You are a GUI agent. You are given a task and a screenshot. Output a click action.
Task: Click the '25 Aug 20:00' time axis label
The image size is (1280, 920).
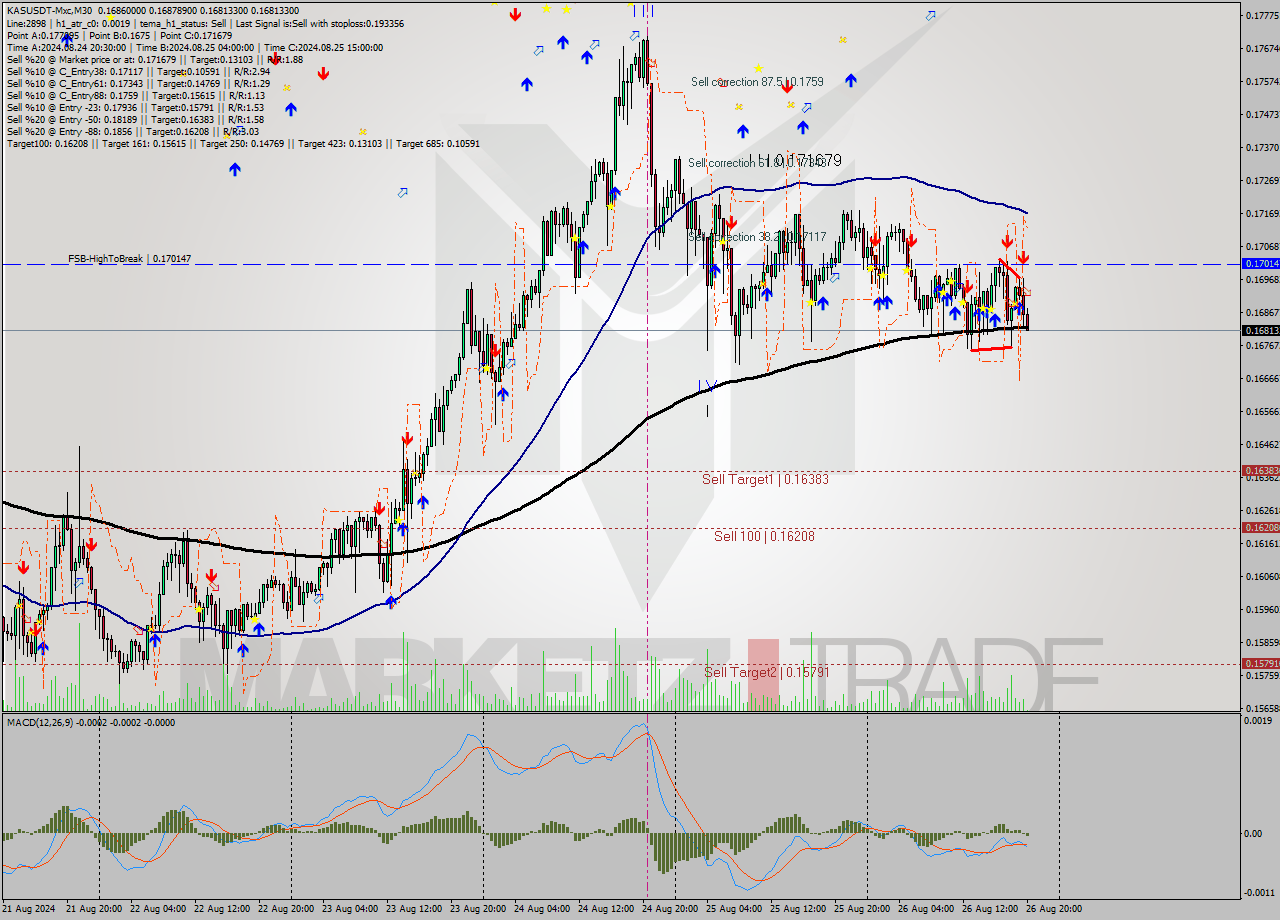(863, 909)
